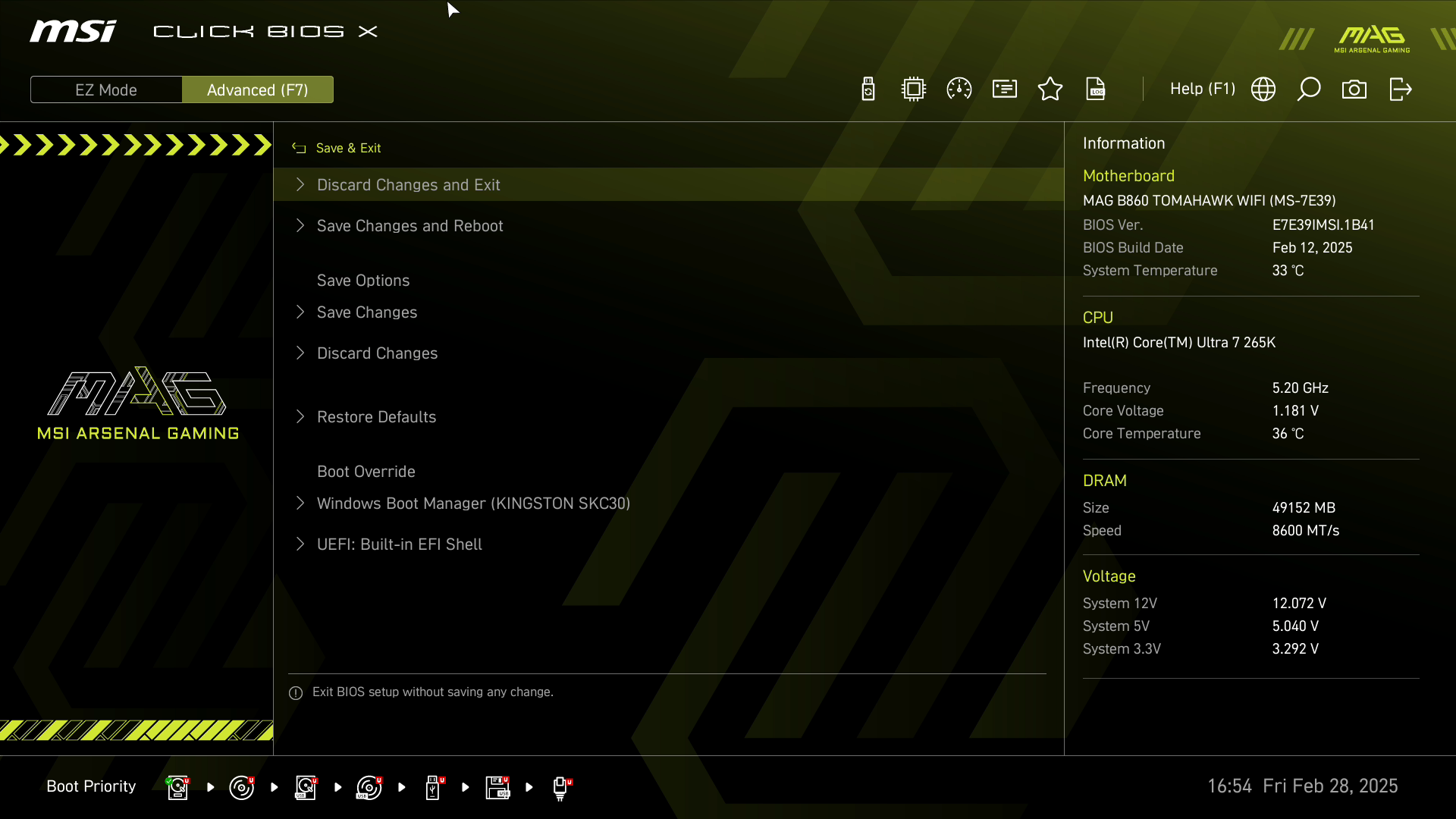Expand Save Changes and Reboot

pyautogui.click(x=409, y=226)
